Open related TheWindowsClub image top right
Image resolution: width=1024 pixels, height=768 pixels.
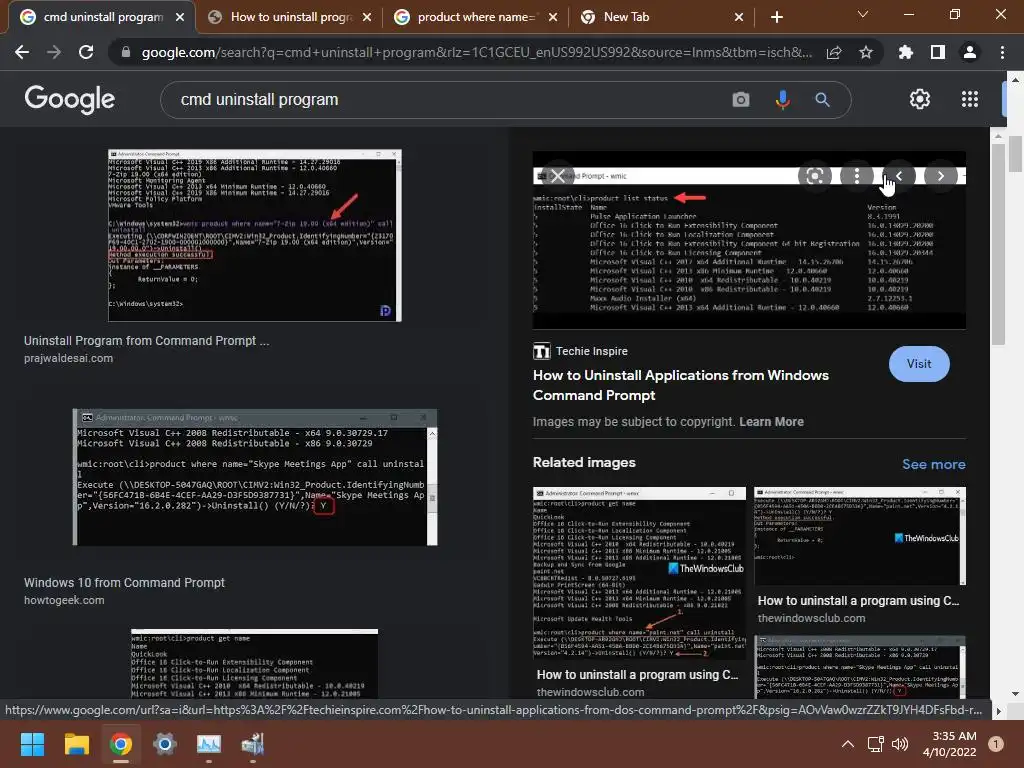click(859, 536)
